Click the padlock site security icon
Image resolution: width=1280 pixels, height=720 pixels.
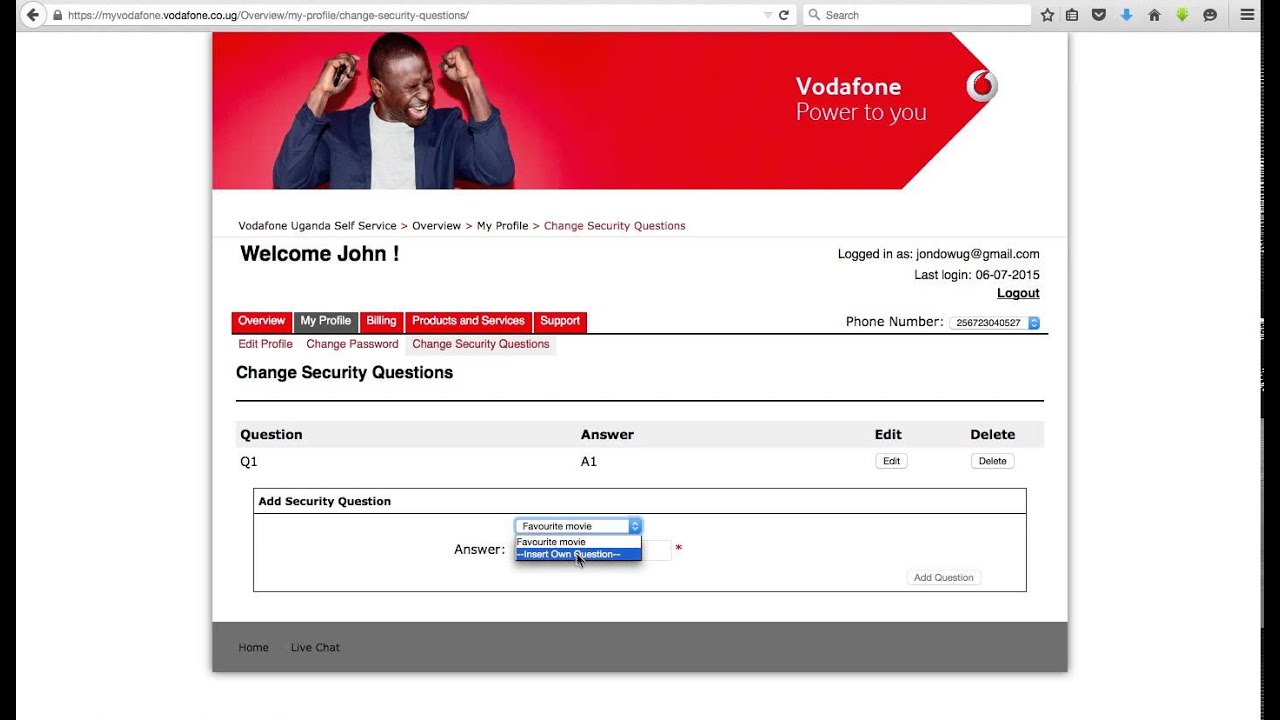click(57, 15)
